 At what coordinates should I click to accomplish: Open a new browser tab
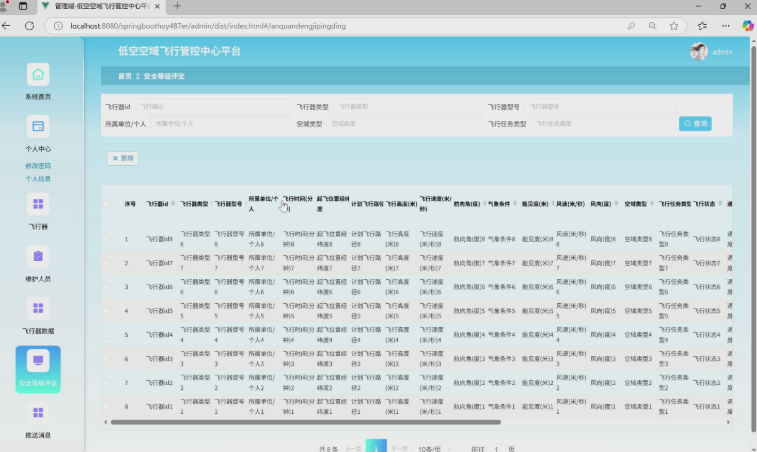tap(177, 6)
